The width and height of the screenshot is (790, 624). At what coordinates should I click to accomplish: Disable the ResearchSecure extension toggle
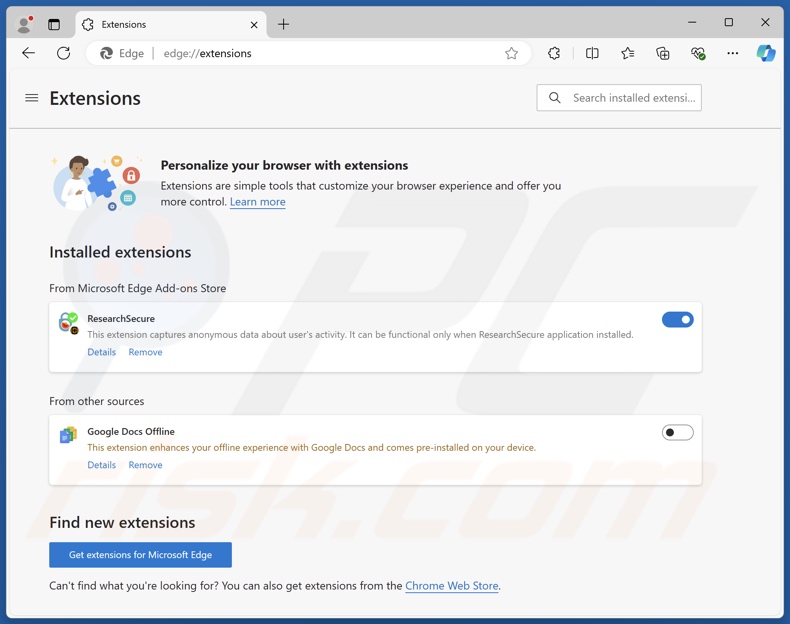pos(678,319)
